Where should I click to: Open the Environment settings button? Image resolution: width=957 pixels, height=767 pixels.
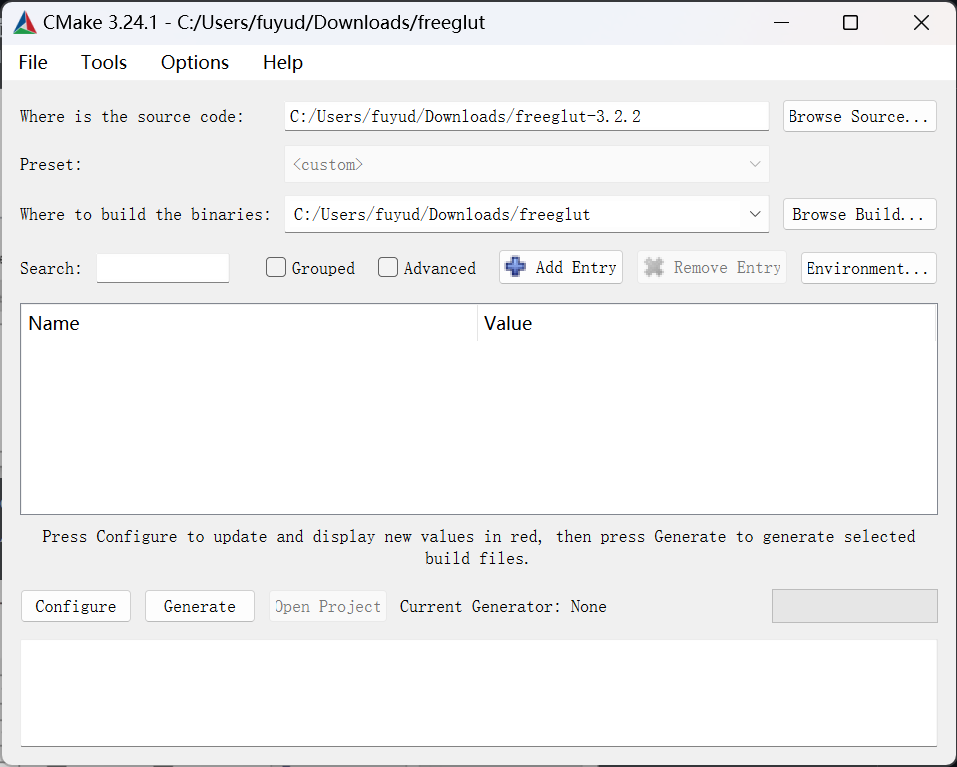pyautogui.click(x=868, y=268)
